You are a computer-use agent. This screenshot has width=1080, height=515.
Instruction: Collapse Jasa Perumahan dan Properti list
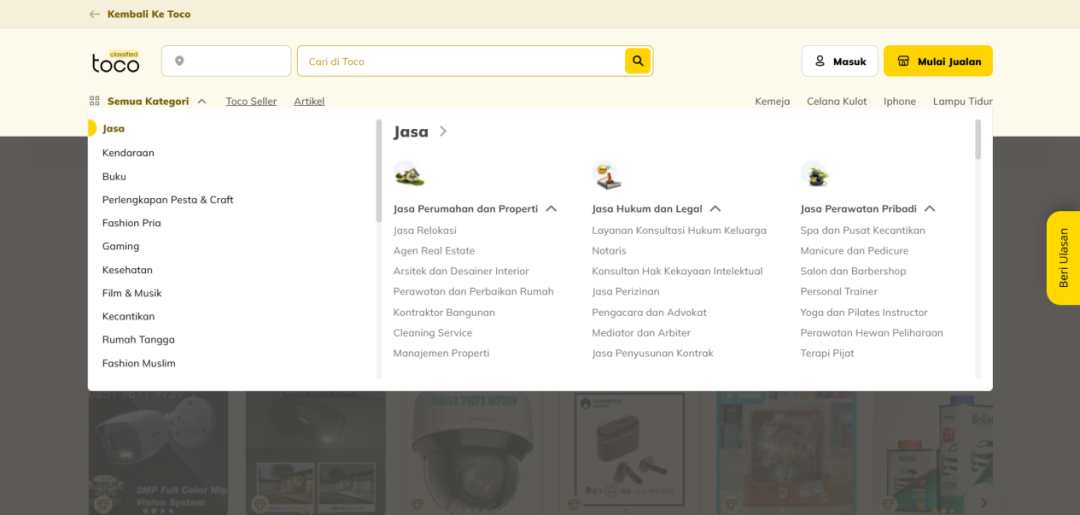pos(551,209)
